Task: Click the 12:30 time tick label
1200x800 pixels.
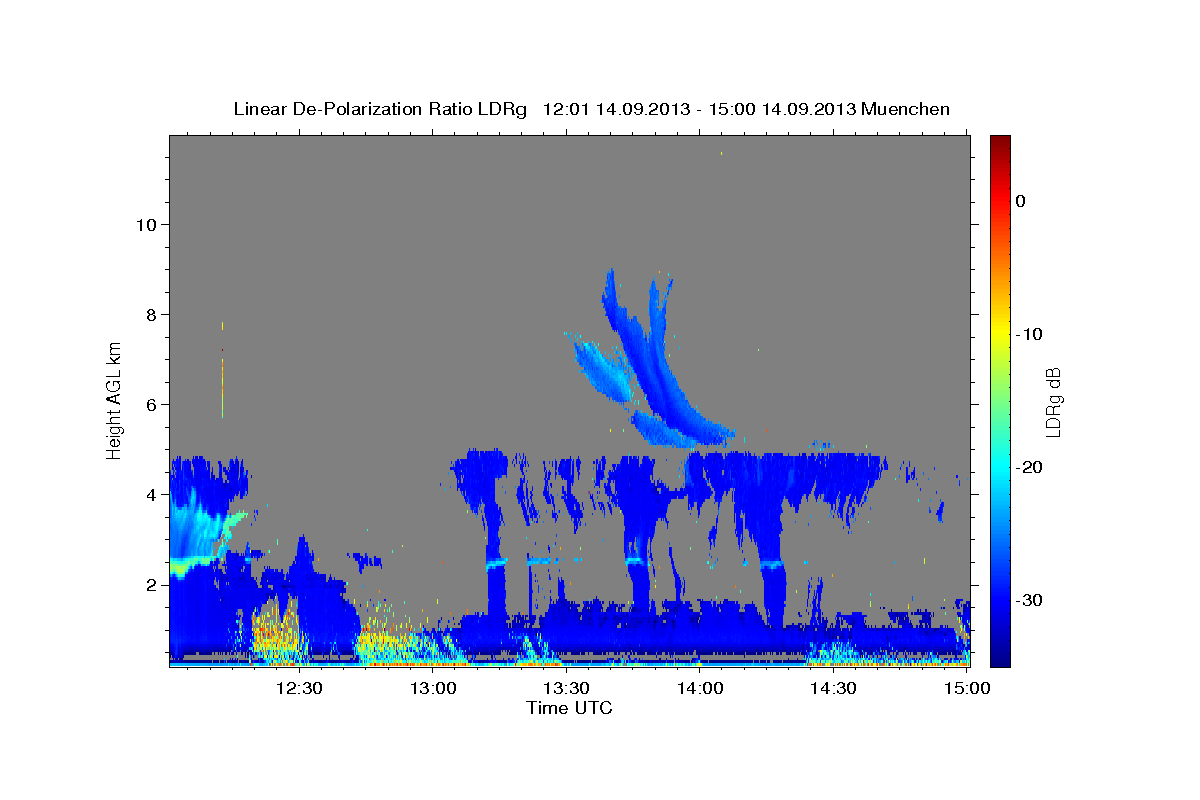Action: pos(299,688)
